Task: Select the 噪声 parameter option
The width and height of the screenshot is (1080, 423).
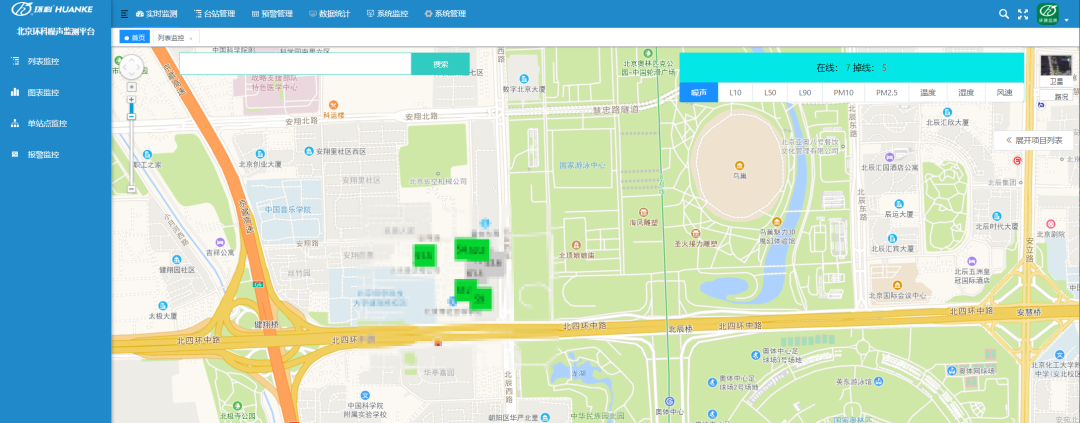Action: [697, 92]
